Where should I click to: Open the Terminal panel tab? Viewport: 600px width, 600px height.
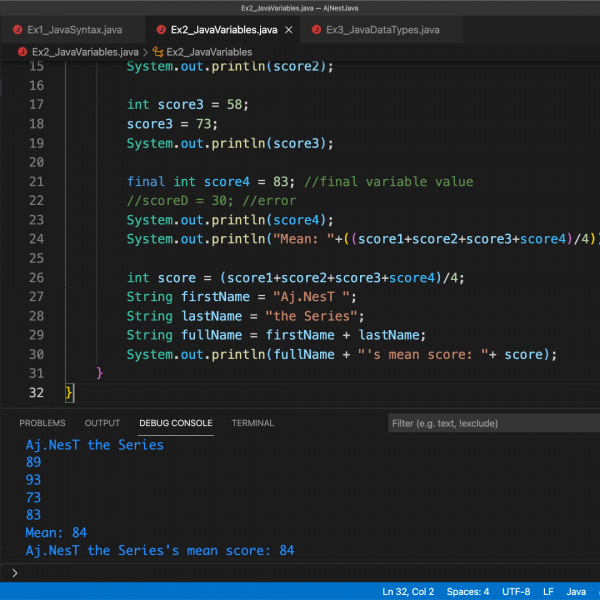point(252,423)
